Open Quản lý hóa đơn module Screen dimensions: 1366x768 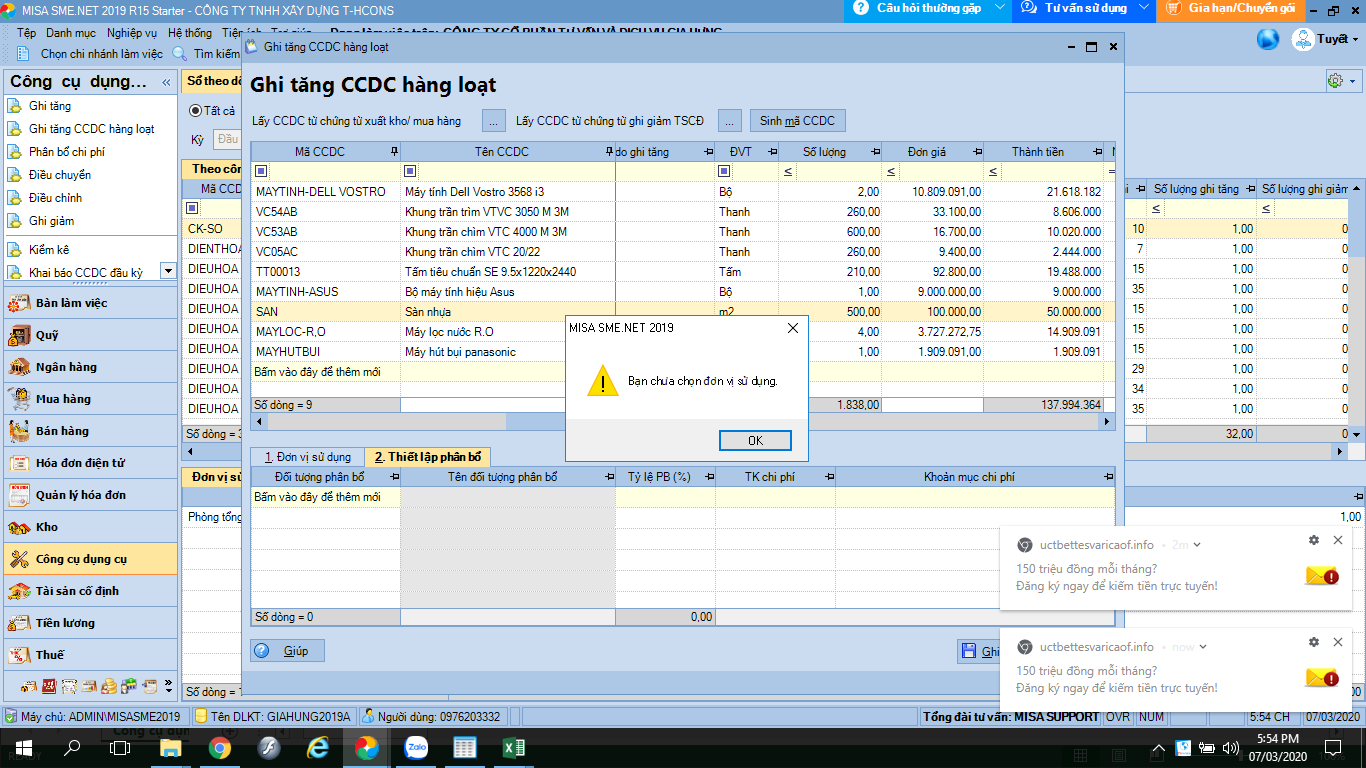(x=89, y=495)
